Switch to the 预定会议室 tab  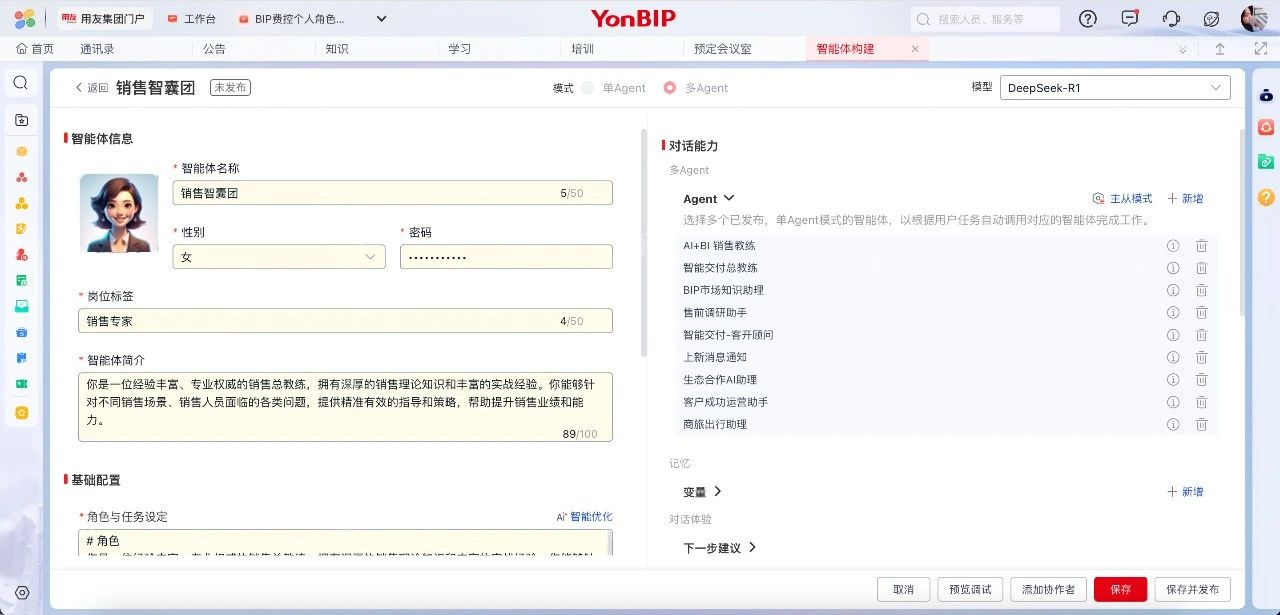coord(723,49)
